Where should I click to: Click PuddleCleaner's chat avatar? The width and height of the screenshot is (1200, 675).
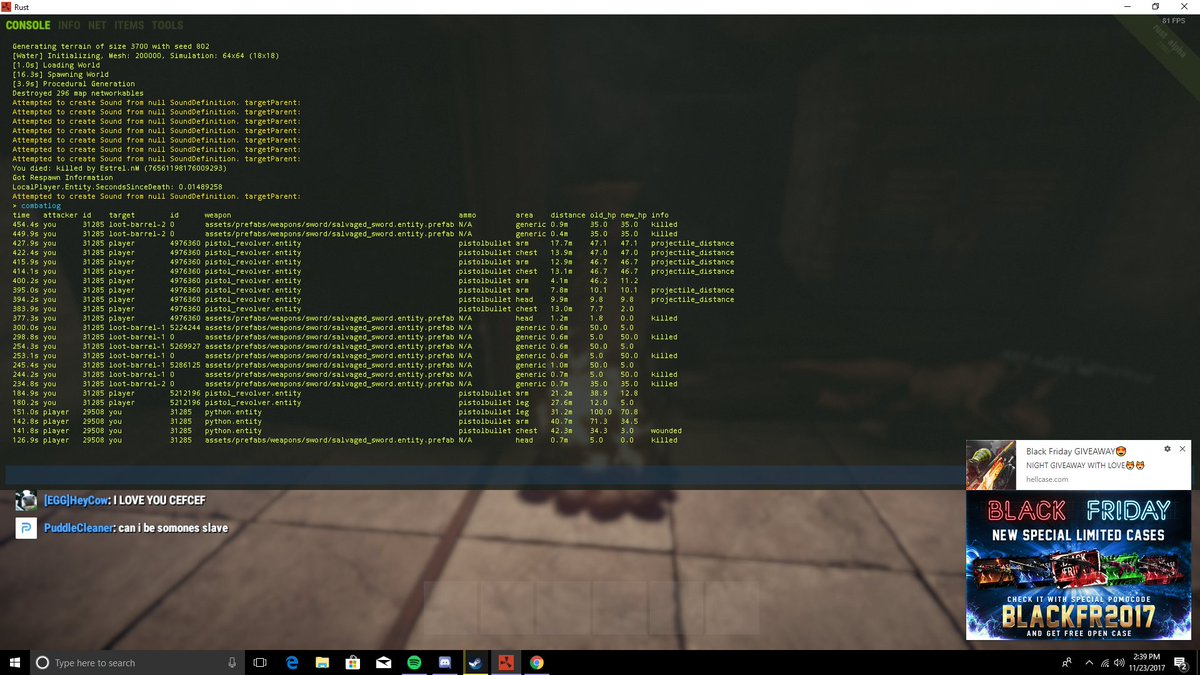click(26, 529)
